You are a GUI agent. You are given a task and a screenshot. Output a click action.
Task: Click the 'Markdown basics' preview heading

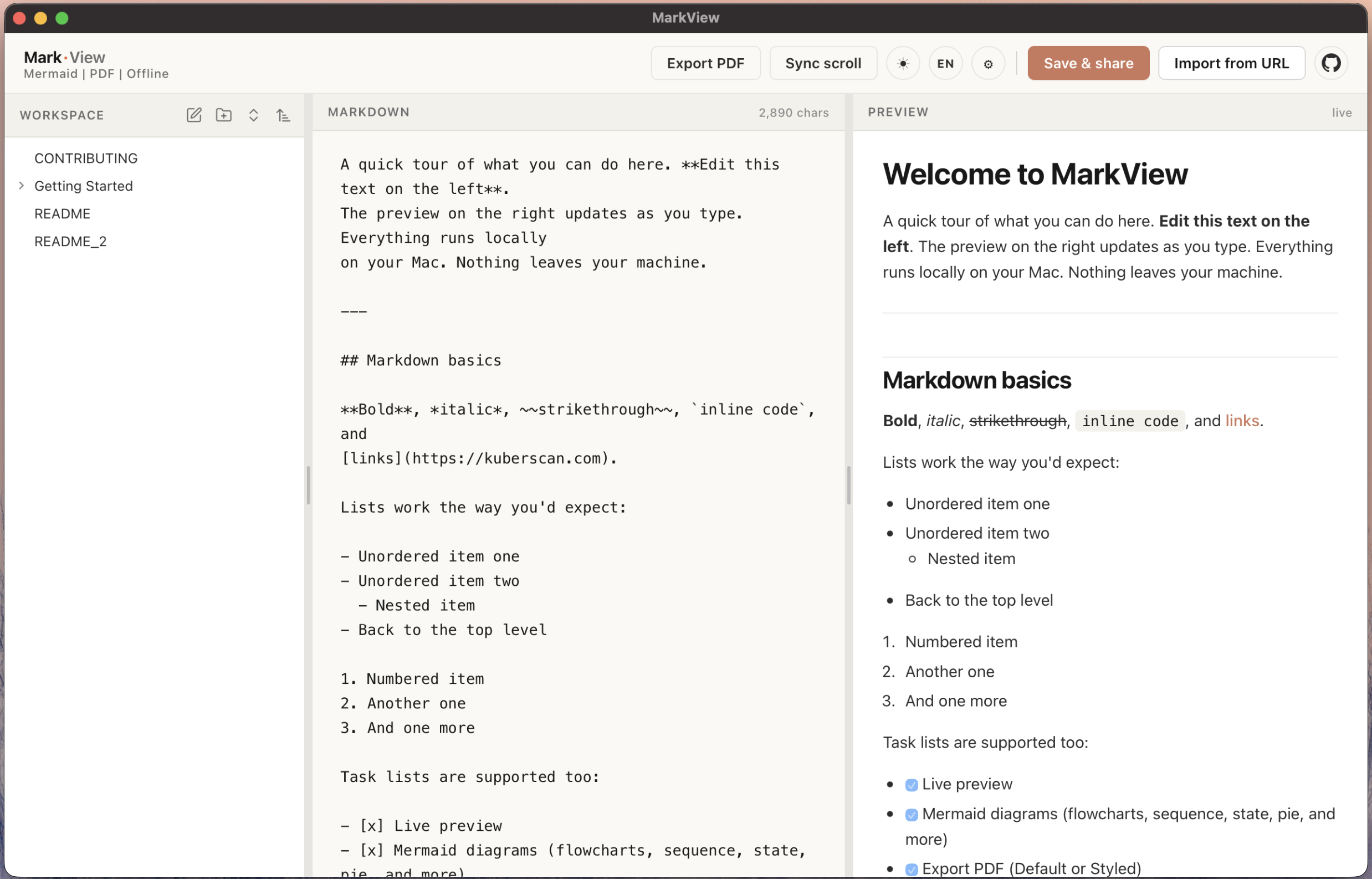pyautogui.click(x=976, y=380)
